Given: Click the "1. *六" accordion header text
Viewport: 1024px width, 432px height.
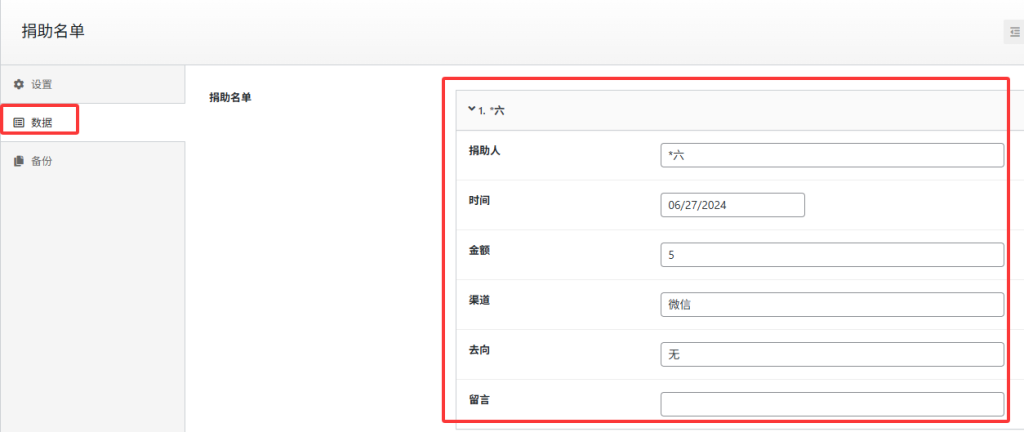Looking at the screenshot, I should coord(491,110).
